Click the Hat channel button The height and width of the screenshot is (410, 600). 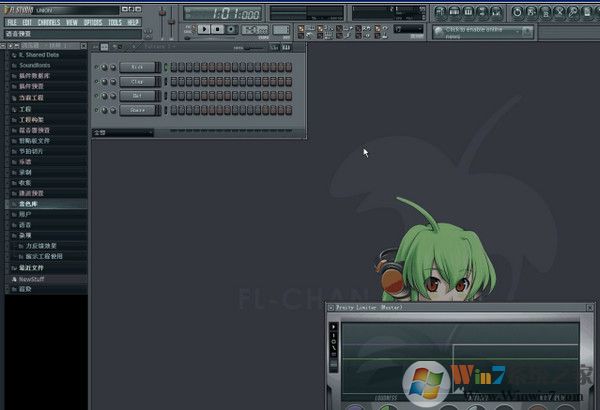137,96
